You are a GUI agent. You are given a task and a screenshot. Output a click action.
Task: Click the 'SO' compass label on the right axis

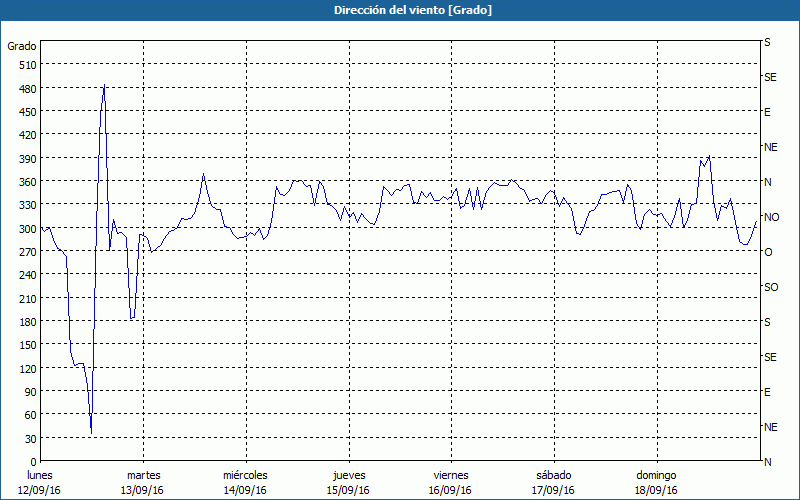point(771,287)
